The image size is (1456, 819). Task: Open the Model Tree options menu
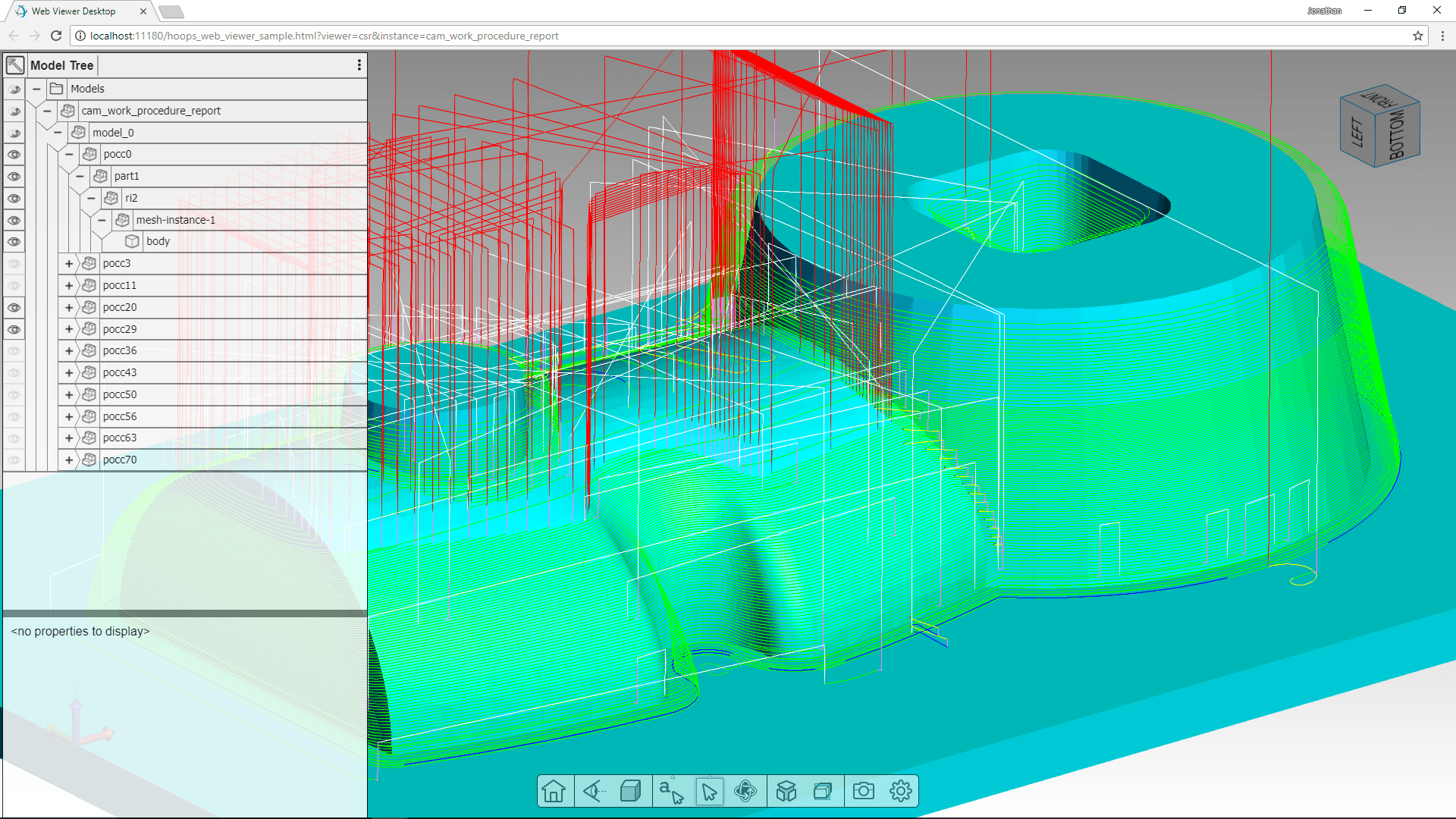click(x=359, y=65)
